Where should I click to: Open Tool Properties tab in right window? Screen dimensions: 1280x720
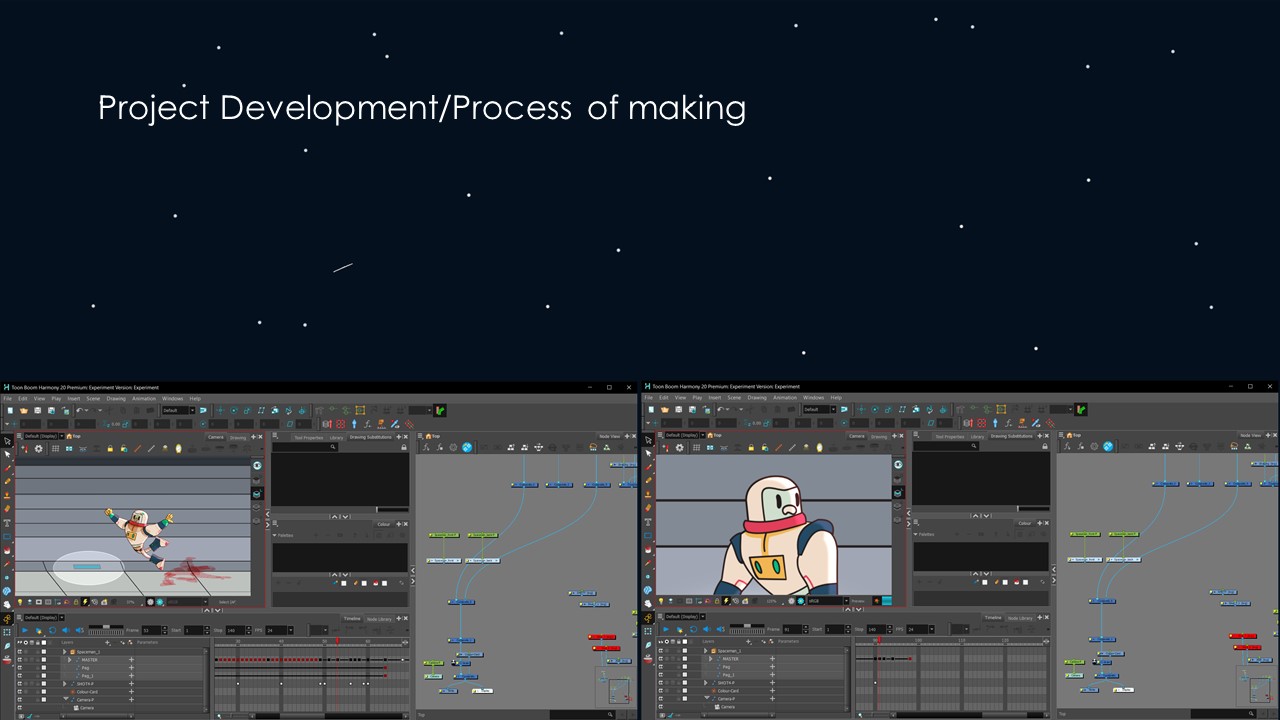[949, 437]
